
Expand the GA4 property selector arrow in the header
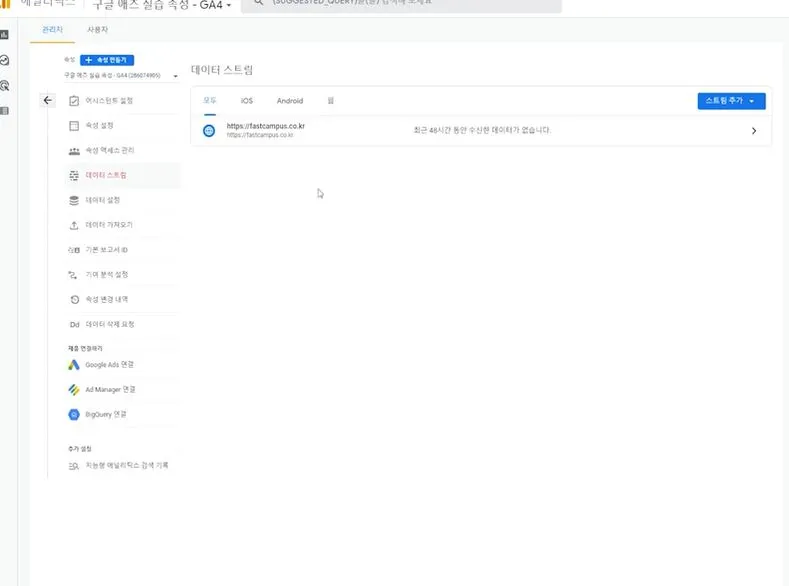pos(228,6)
